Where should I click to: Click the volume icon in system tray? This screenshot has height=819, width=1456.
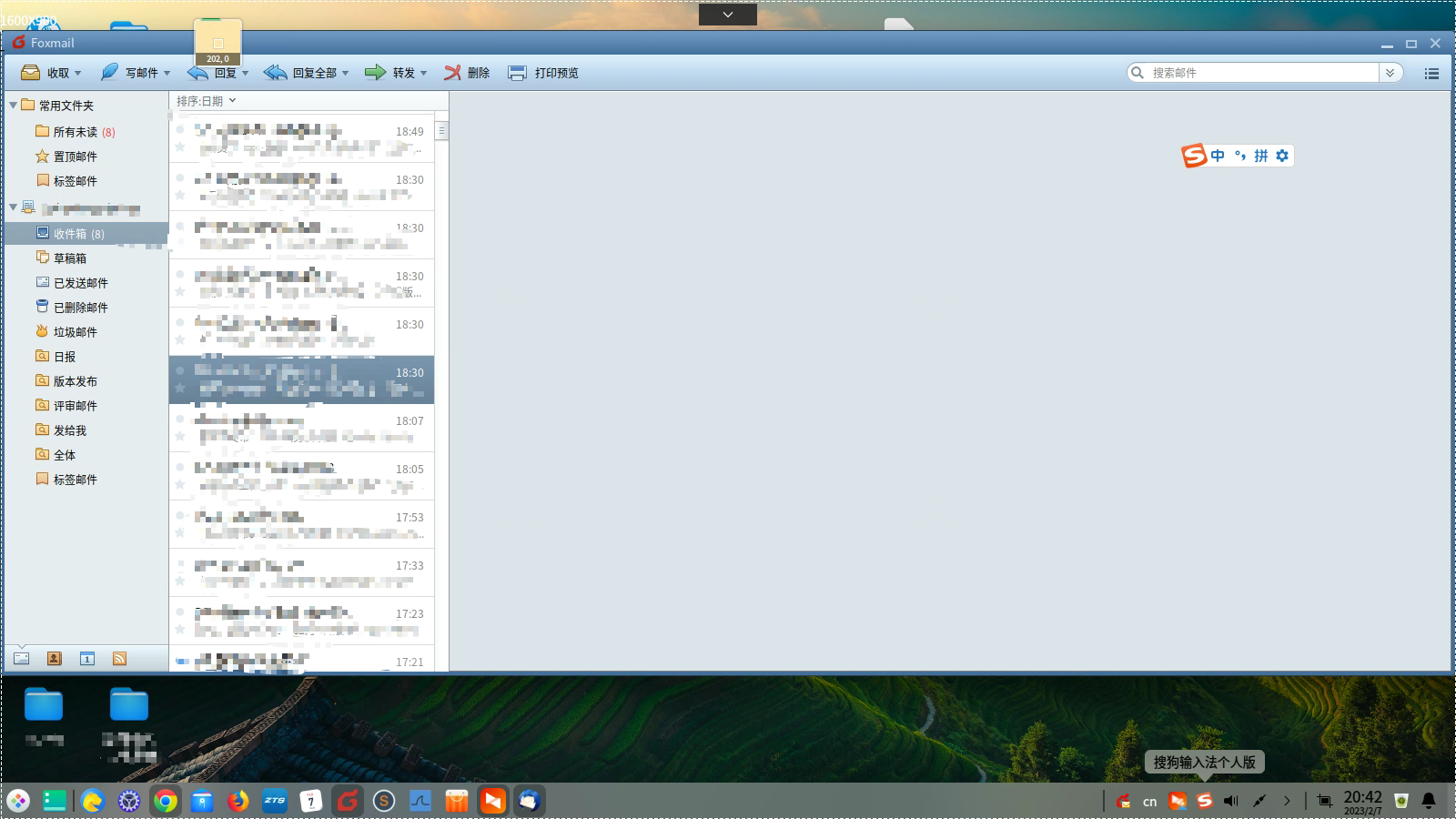pyautogui.click(x=1231, y=801)
